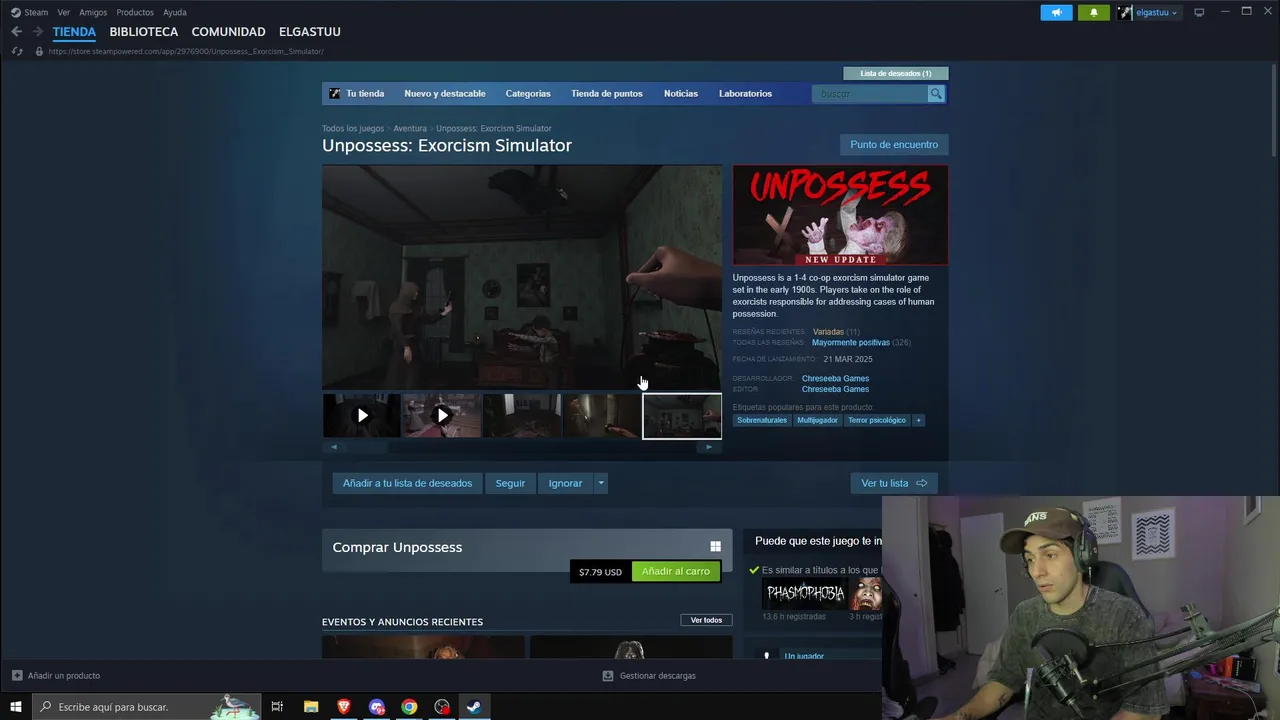Open Lista de deseados (1)
Viewport: 1280px width, 720px height.
point(896,73)
